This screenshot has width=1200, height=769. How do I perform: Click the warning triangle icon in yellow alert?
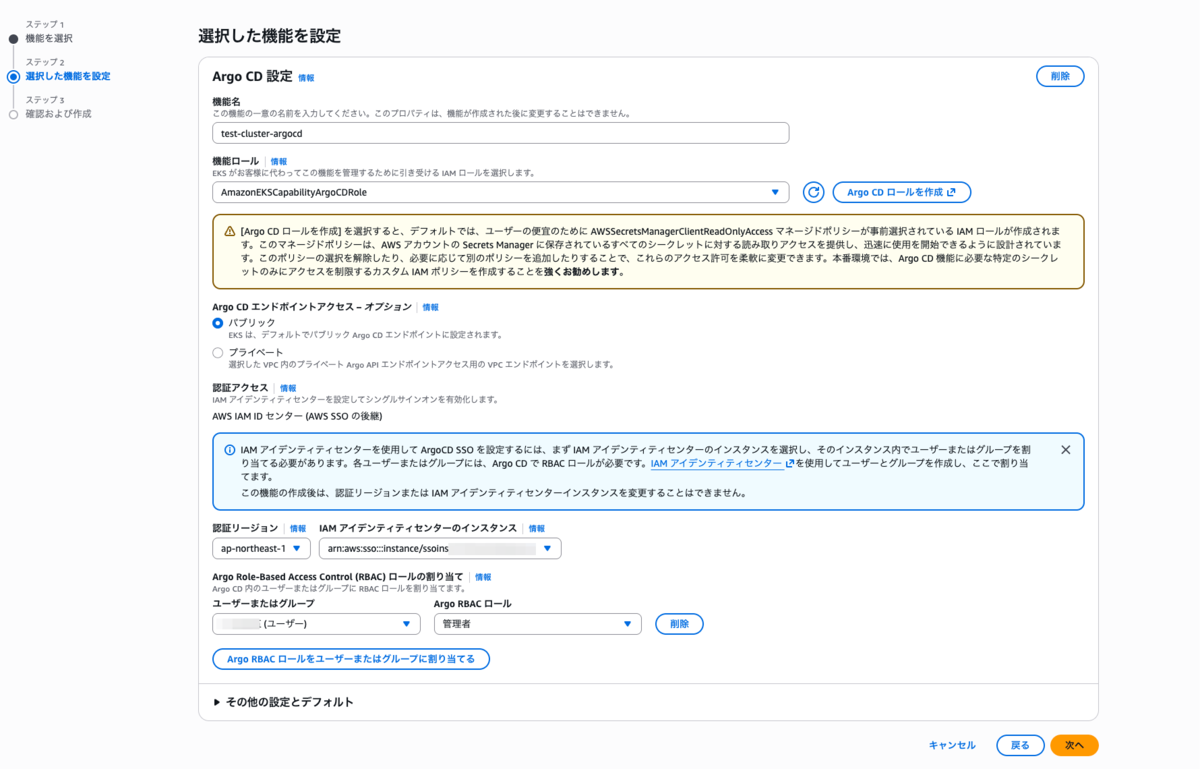tap(229, 230)
